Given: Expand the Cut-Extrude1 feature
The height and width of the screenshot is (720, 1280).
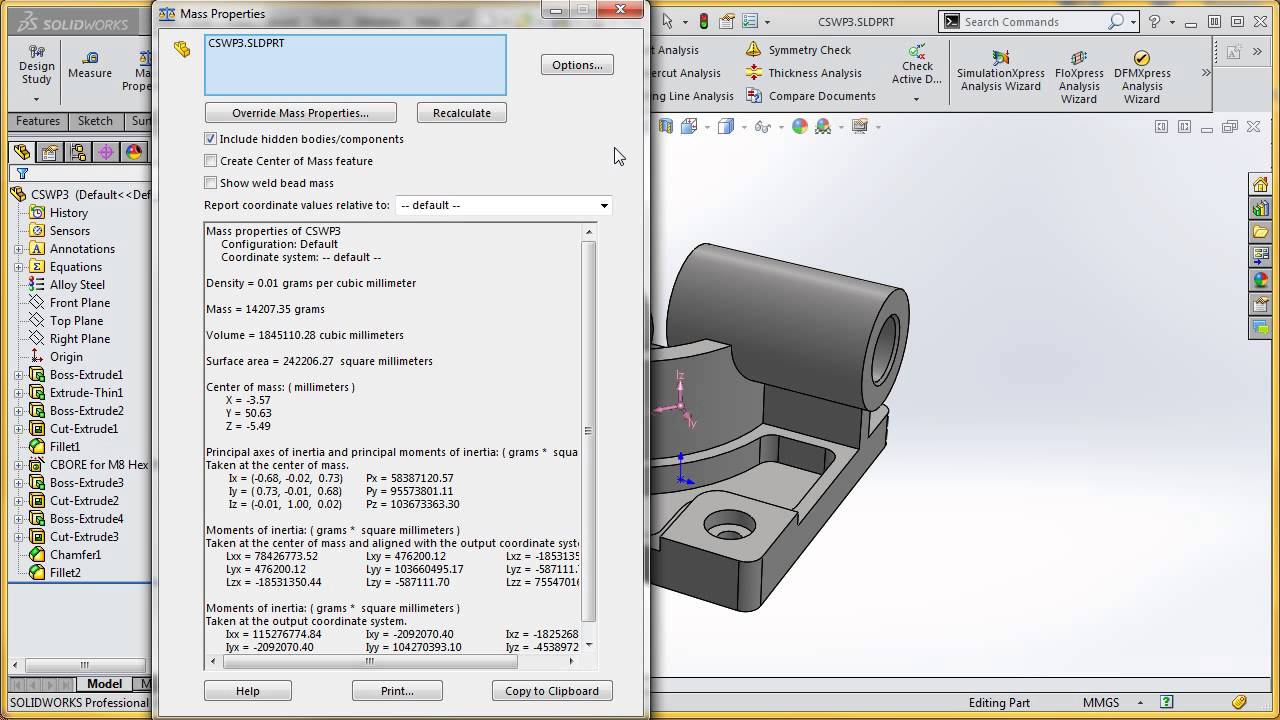Looking at the screenshot, I should pyautogui.click(x=19, y=429).
